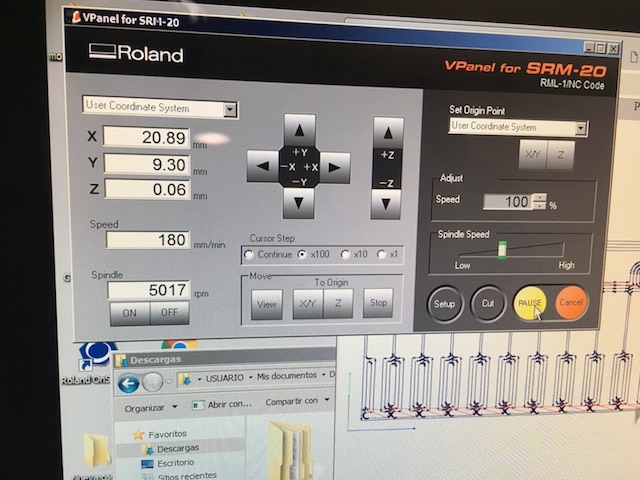This screenshot has width=640, height=480.
Task: Cancel the cutting job
Action: (x=571, y=302)
